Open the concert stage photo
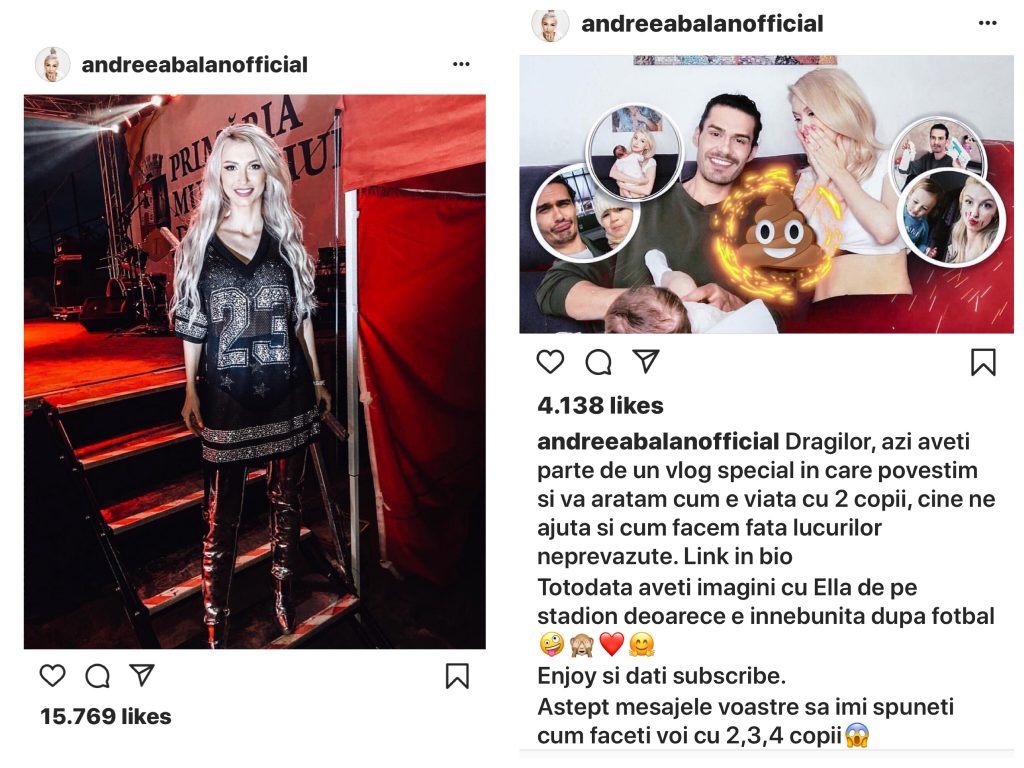This screenshot has height=768, width=1024. [255, 372]
